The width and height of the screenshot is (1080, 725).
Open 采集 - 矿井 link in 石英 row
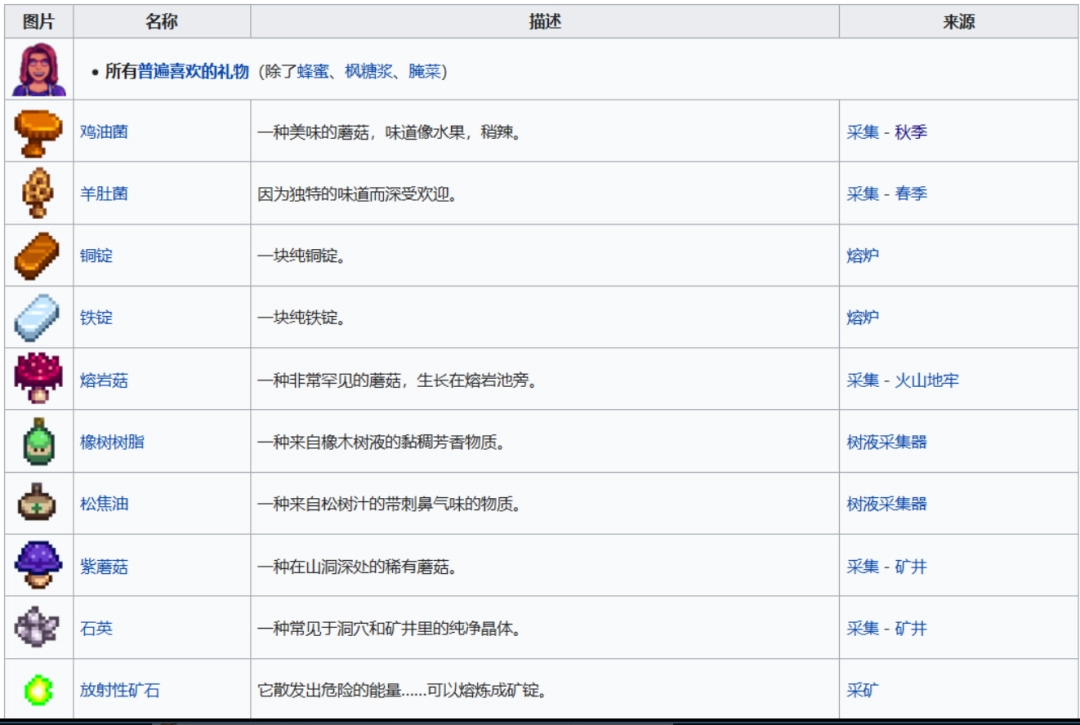pyautogui.click(x=886, y=628)
